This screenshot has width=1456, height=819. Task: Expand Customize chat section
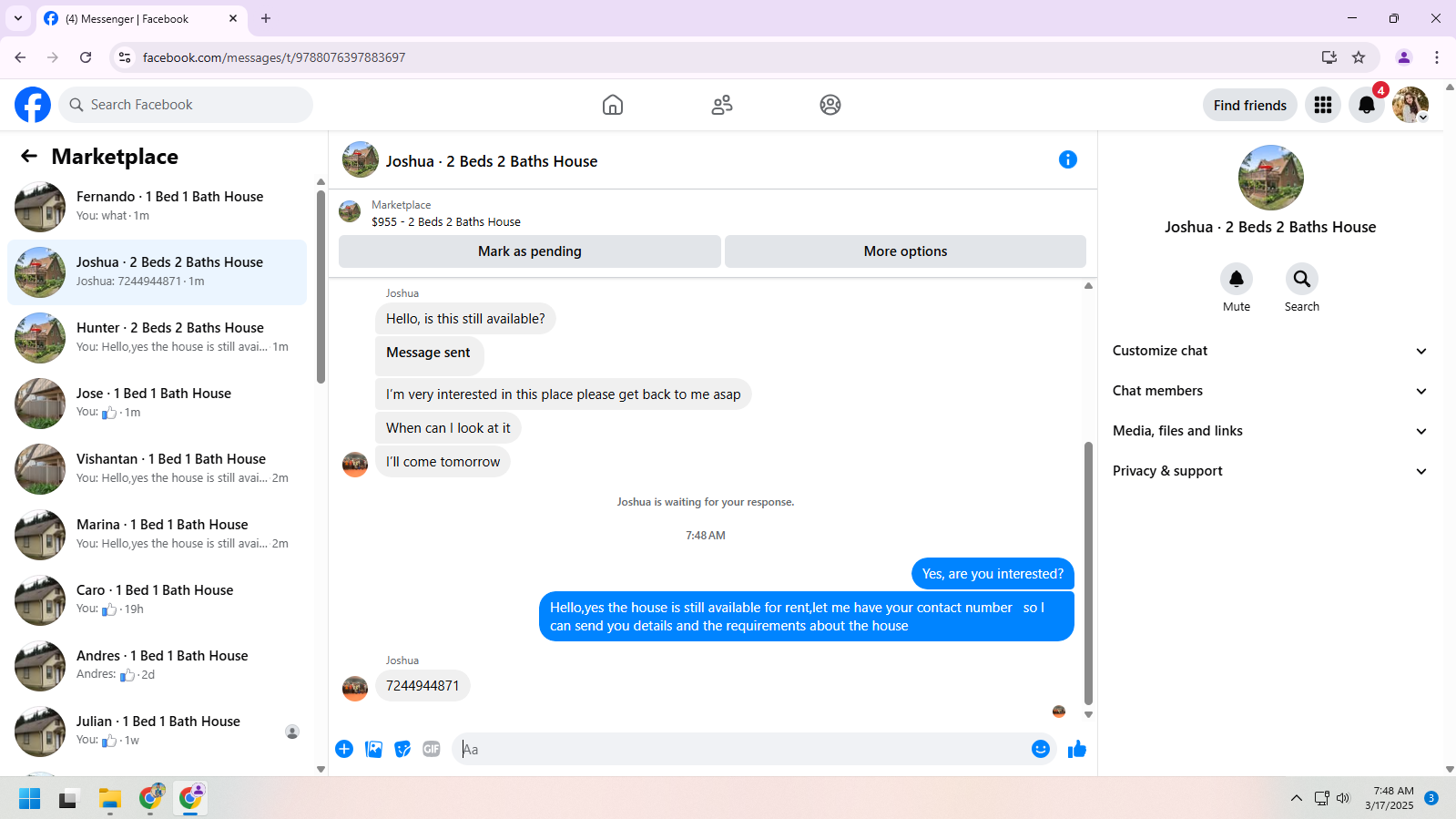[x=1270, y=351]
